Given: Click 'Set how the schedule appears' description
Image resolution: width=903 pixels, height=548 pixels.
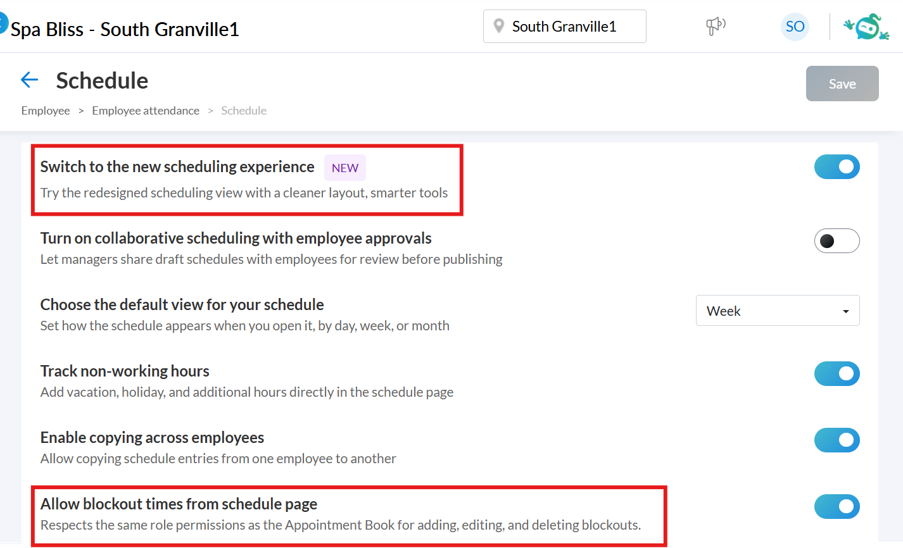Looking at the screenshot, I should click(245, 326).
